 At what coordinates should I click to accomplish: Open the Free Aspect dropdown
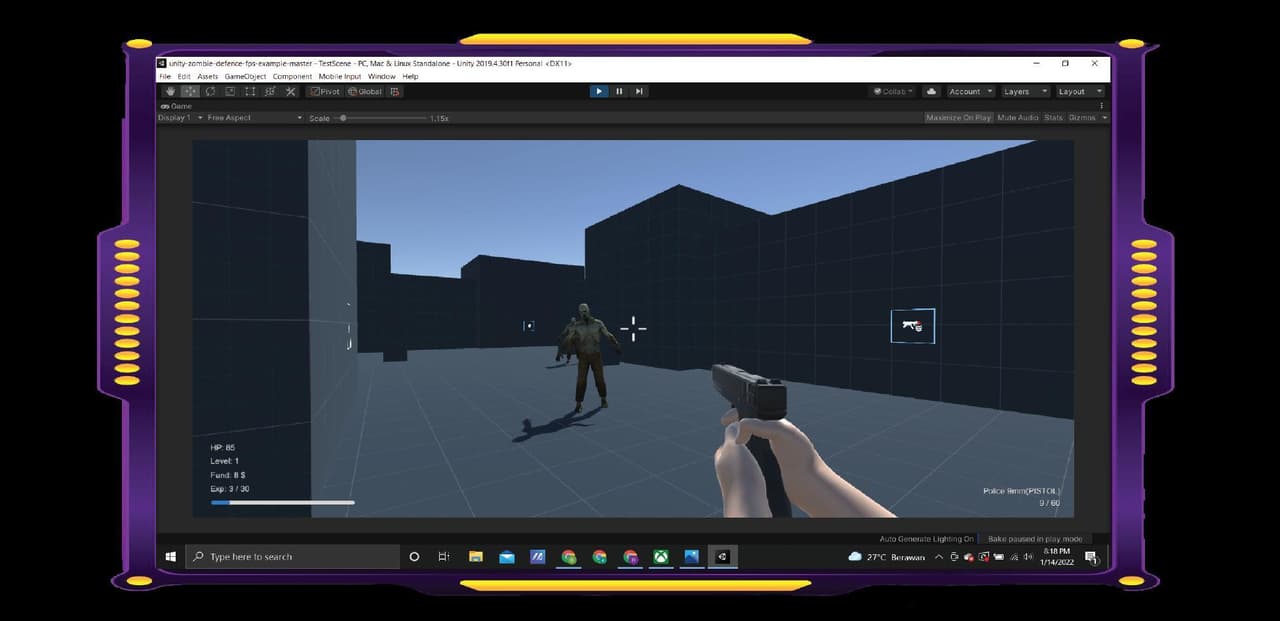pyautogui.click(x=254, y=118)
